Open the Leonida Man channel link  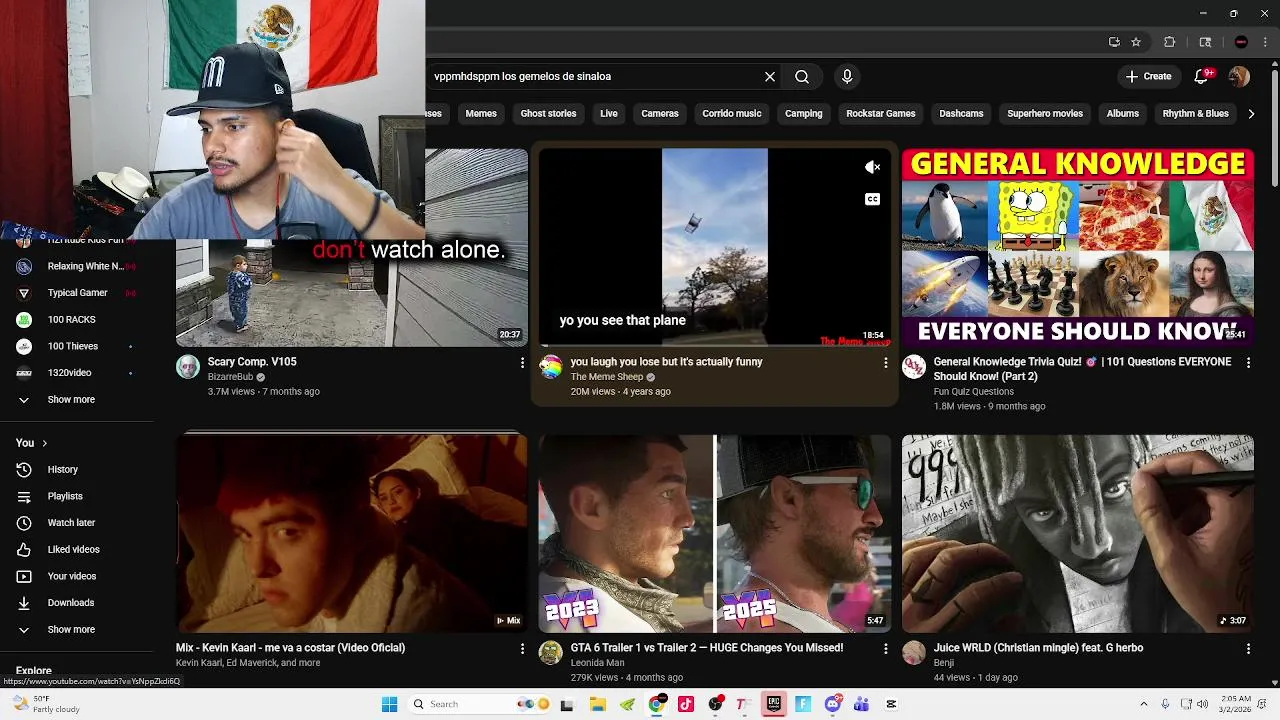(x=597, y=663)
